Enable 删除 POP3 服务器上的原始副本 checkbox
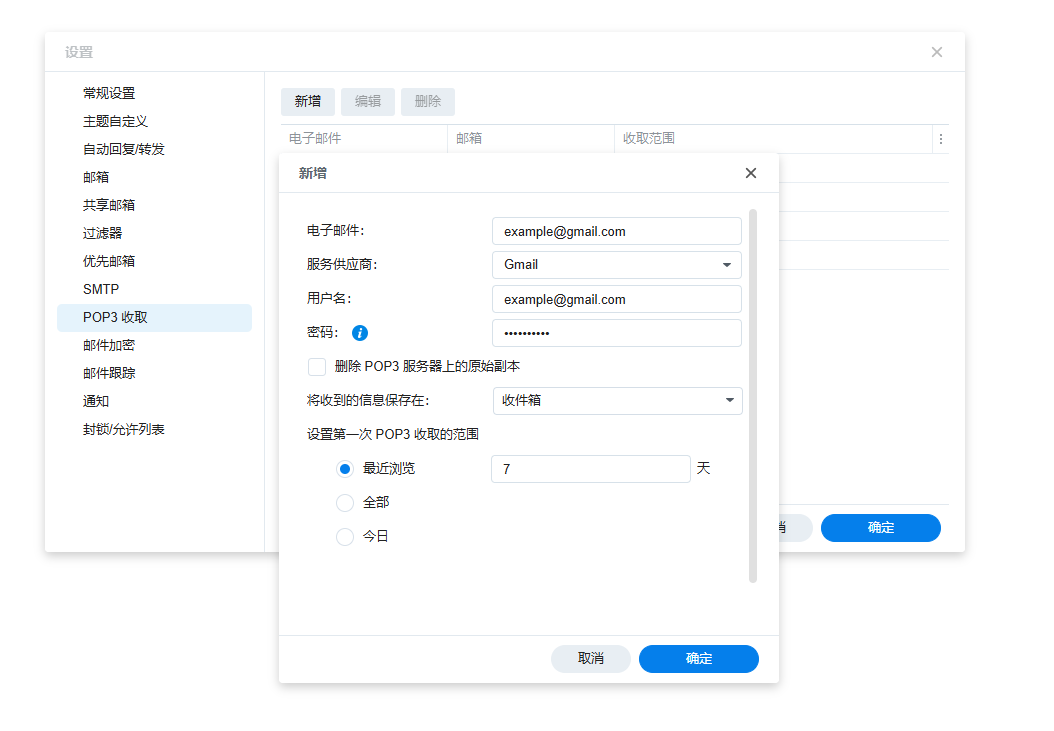 point(317,367)
